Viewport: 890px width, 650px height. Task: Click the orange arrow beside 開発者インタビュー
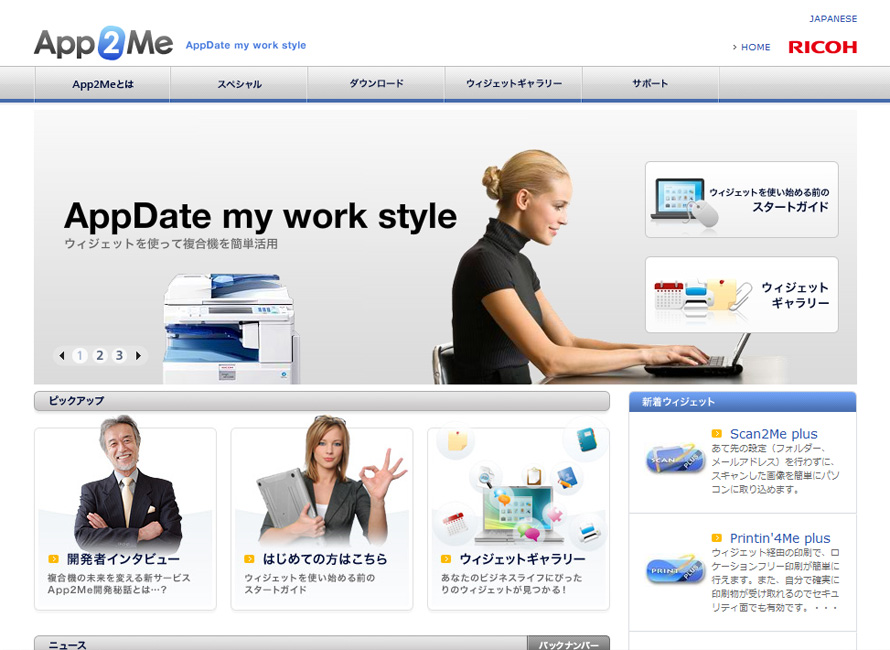(x=54, y=559)
